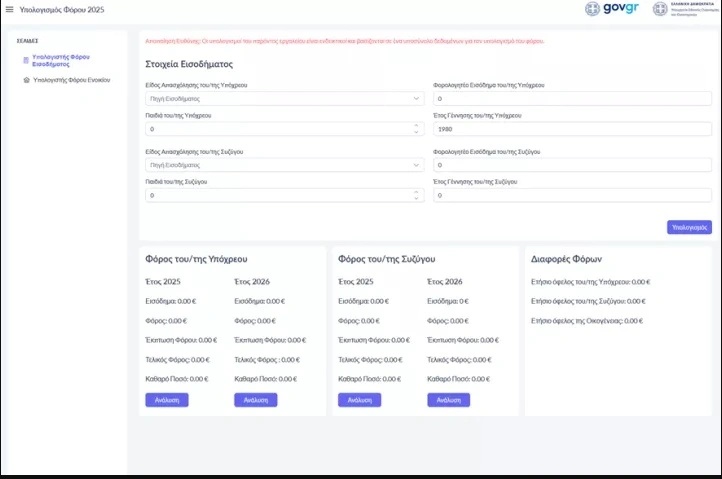Click the Φορολογητέο Εισόδημα του/της Συζύγου field

pyautogui.click(x=572, y=165)
